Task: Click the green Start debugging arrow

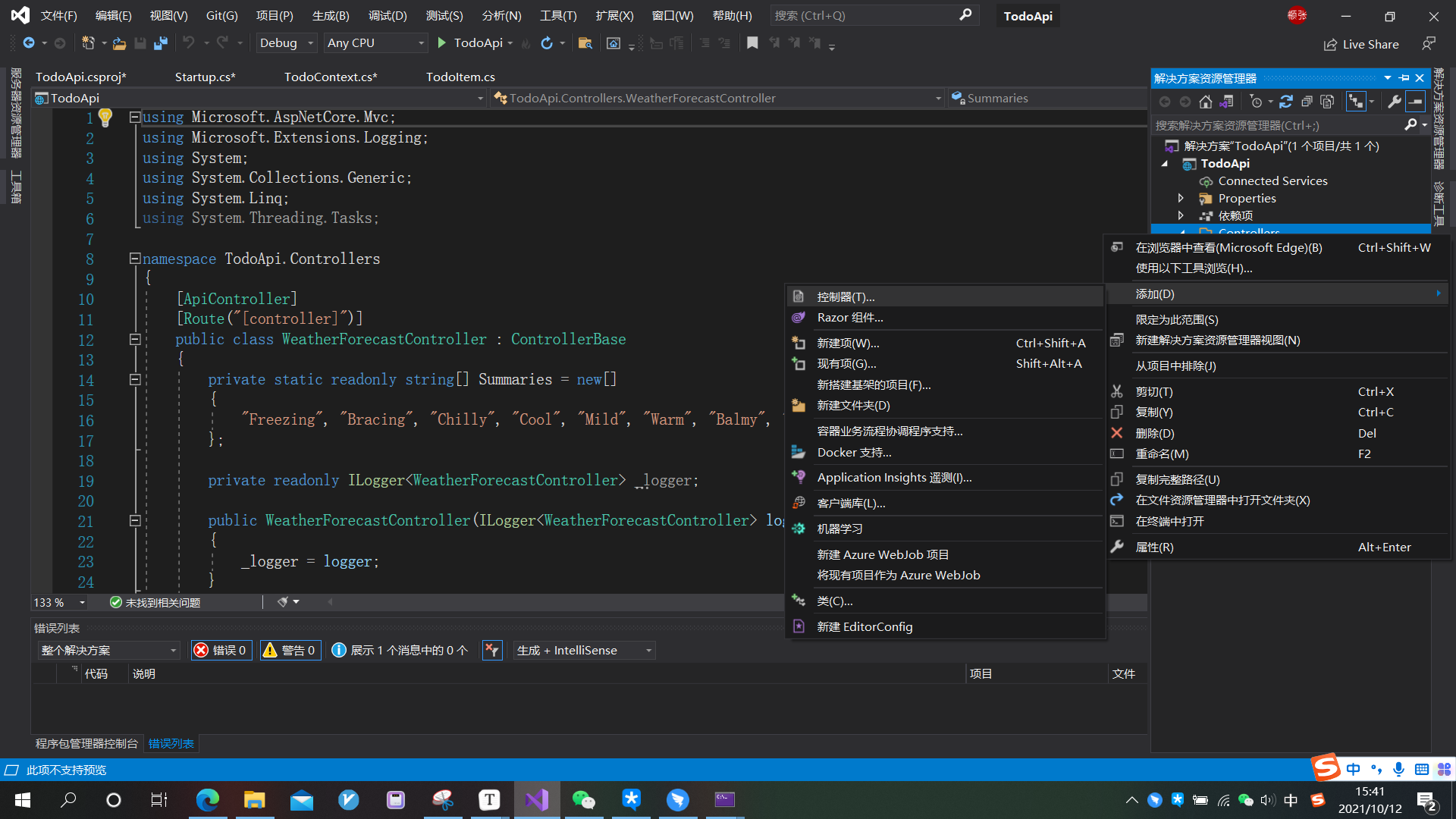Action: pos(442,43)
